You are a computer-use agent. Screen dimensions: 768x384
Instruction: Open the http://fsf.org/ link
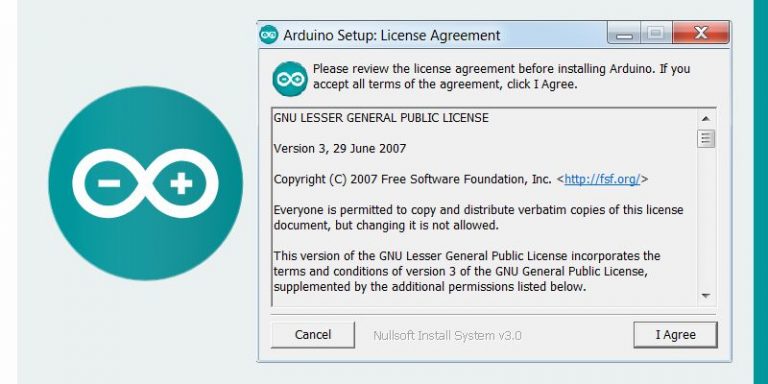(602, 179)
